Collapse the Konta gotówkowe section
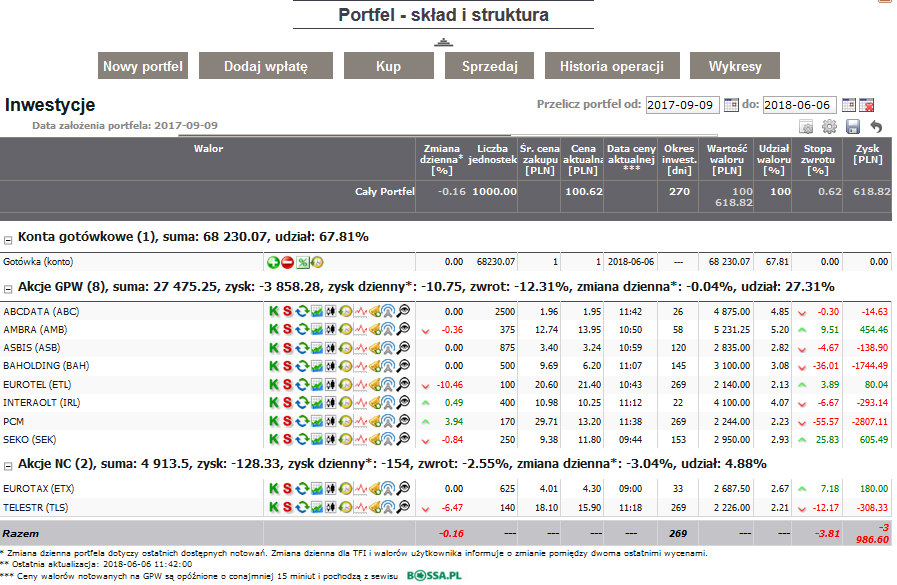 (x=8, y=240)
